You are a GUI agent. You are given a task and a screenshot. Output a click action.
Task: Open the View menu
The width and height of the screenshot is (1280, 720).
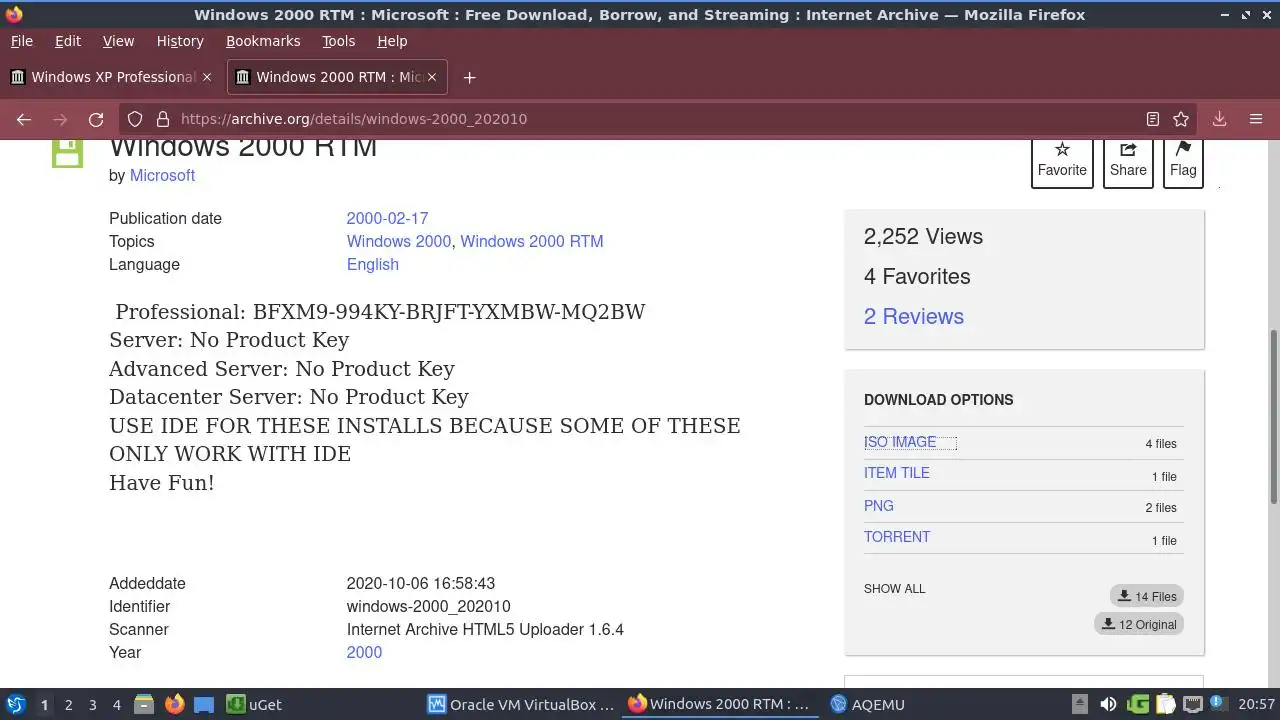118,41
